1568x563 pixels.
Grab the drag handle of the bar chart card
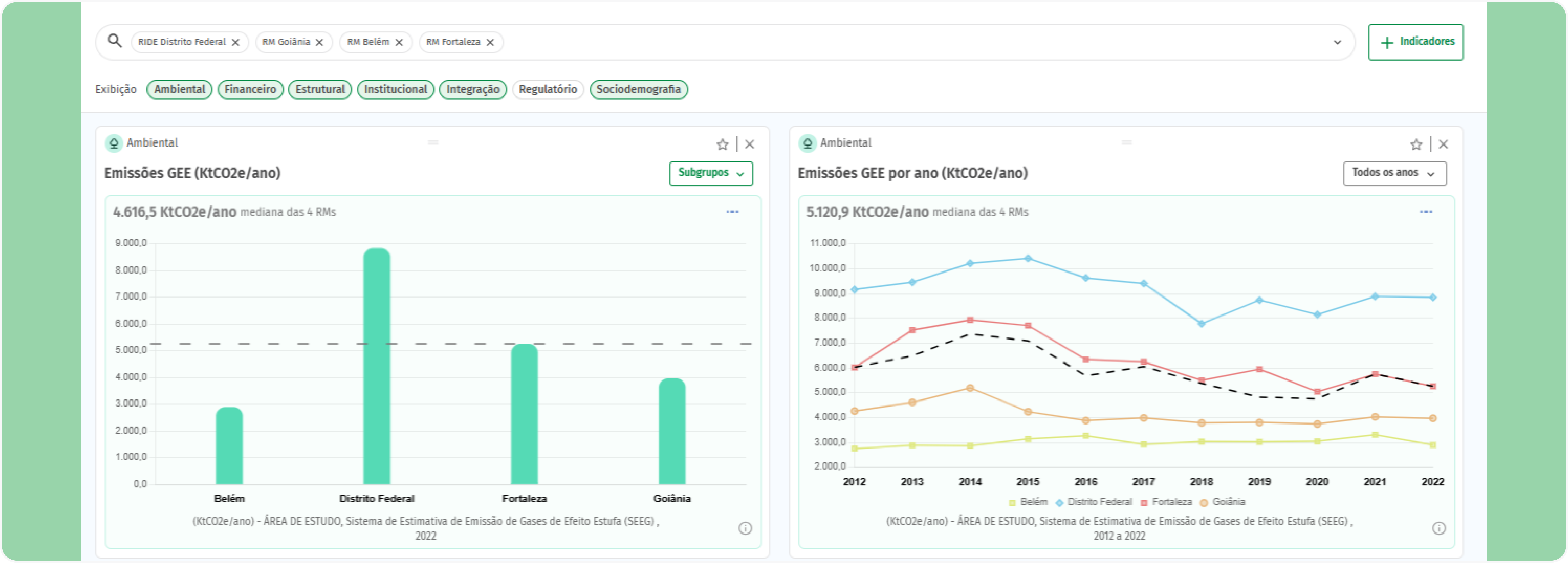(433, 143)
